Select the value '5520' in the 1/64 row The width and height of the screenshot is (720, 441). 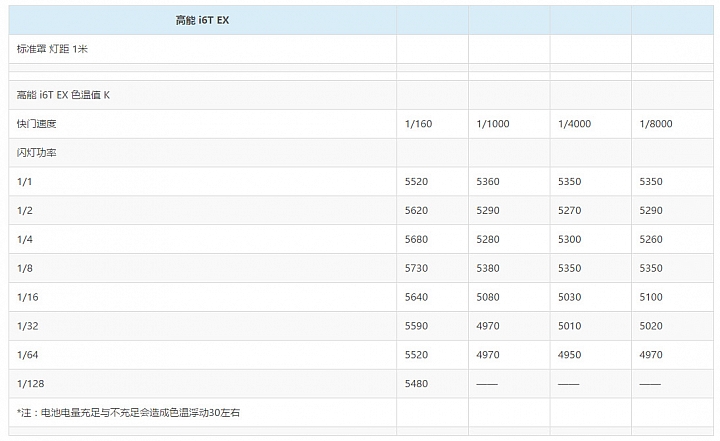[416, 356]
